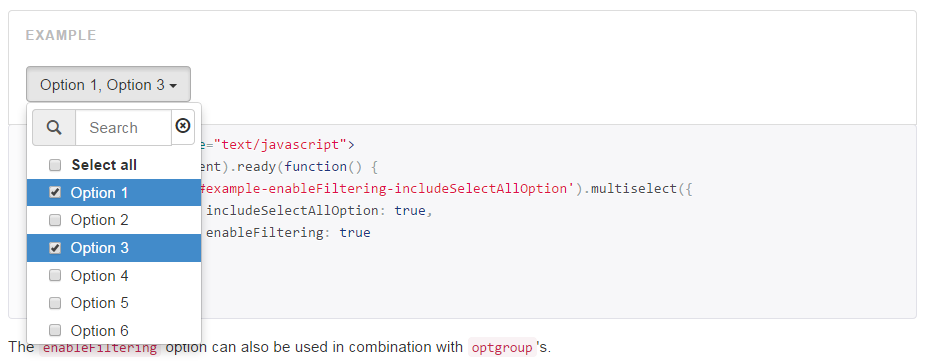Select the Option 2 list item label
Screen dimensions: 926x361
pos(99,220)
